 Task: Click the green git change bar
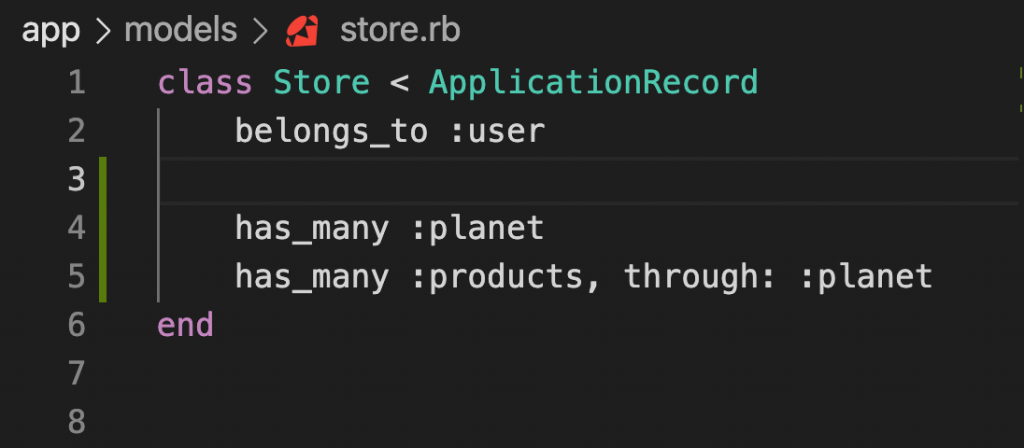tap(103, 229)
